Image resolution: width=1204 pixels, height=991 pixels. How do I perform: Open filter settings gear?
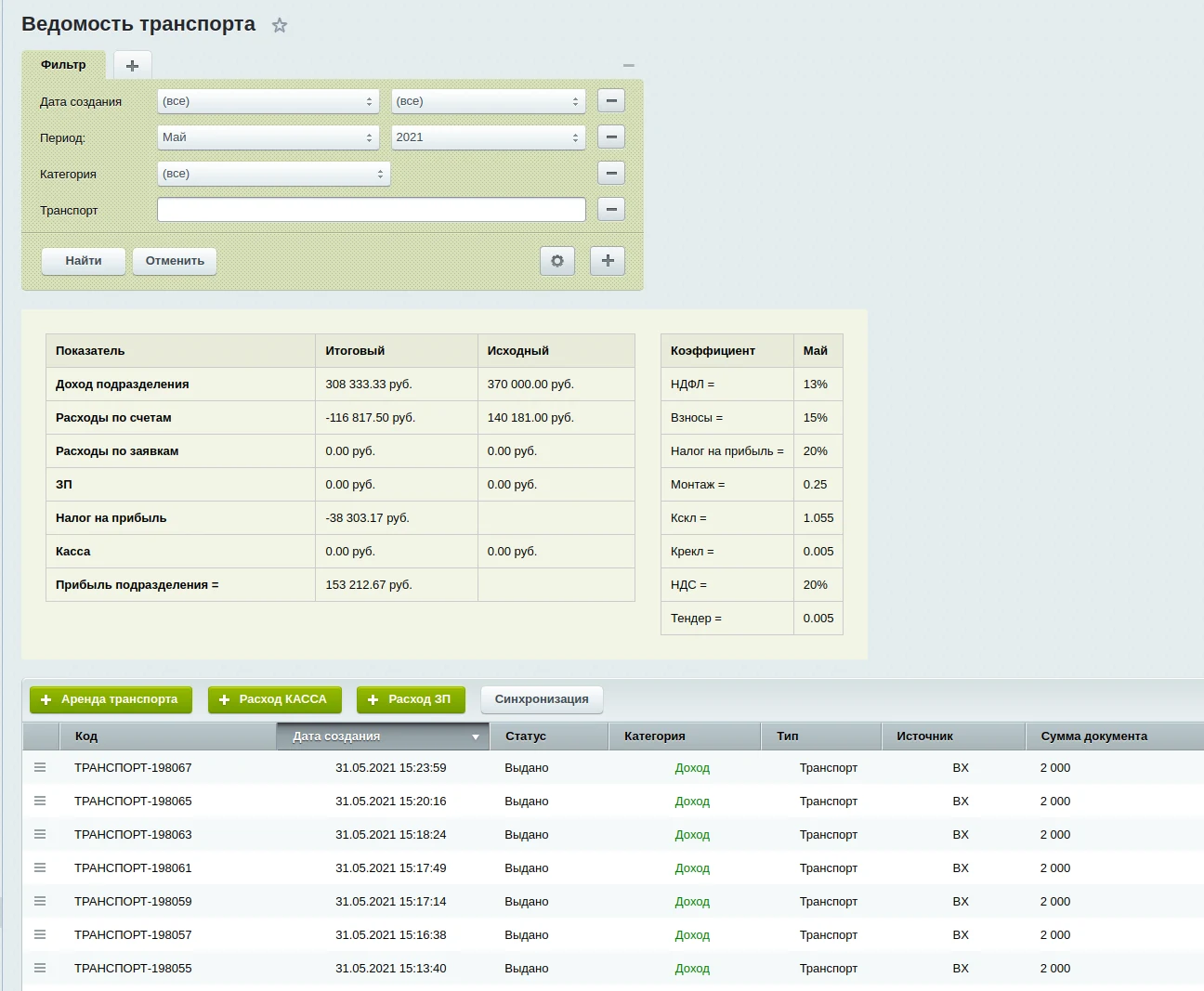[557, 261]
